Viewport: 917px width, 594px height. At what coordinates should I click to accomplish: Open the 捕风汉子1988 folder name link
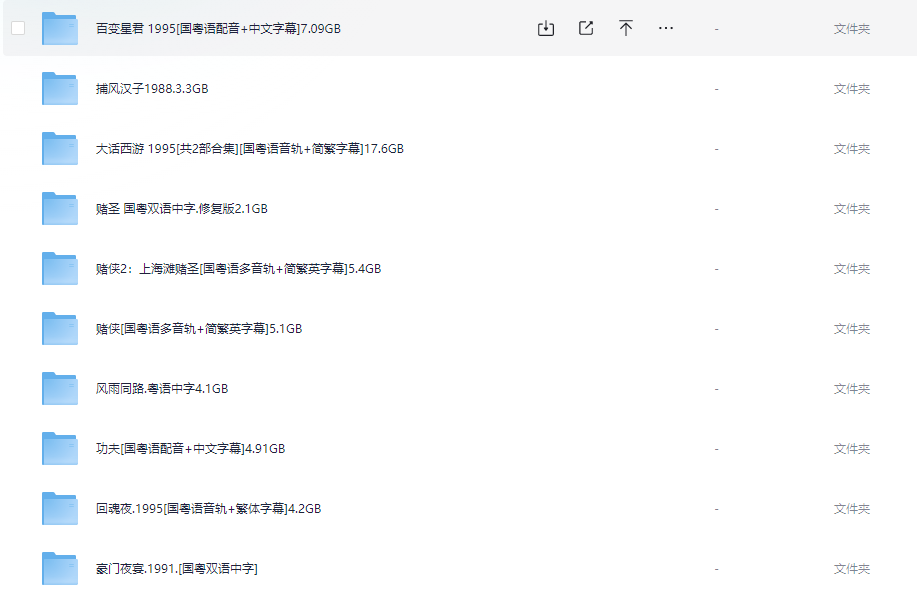pyautogui.click(x=152, y=89)
